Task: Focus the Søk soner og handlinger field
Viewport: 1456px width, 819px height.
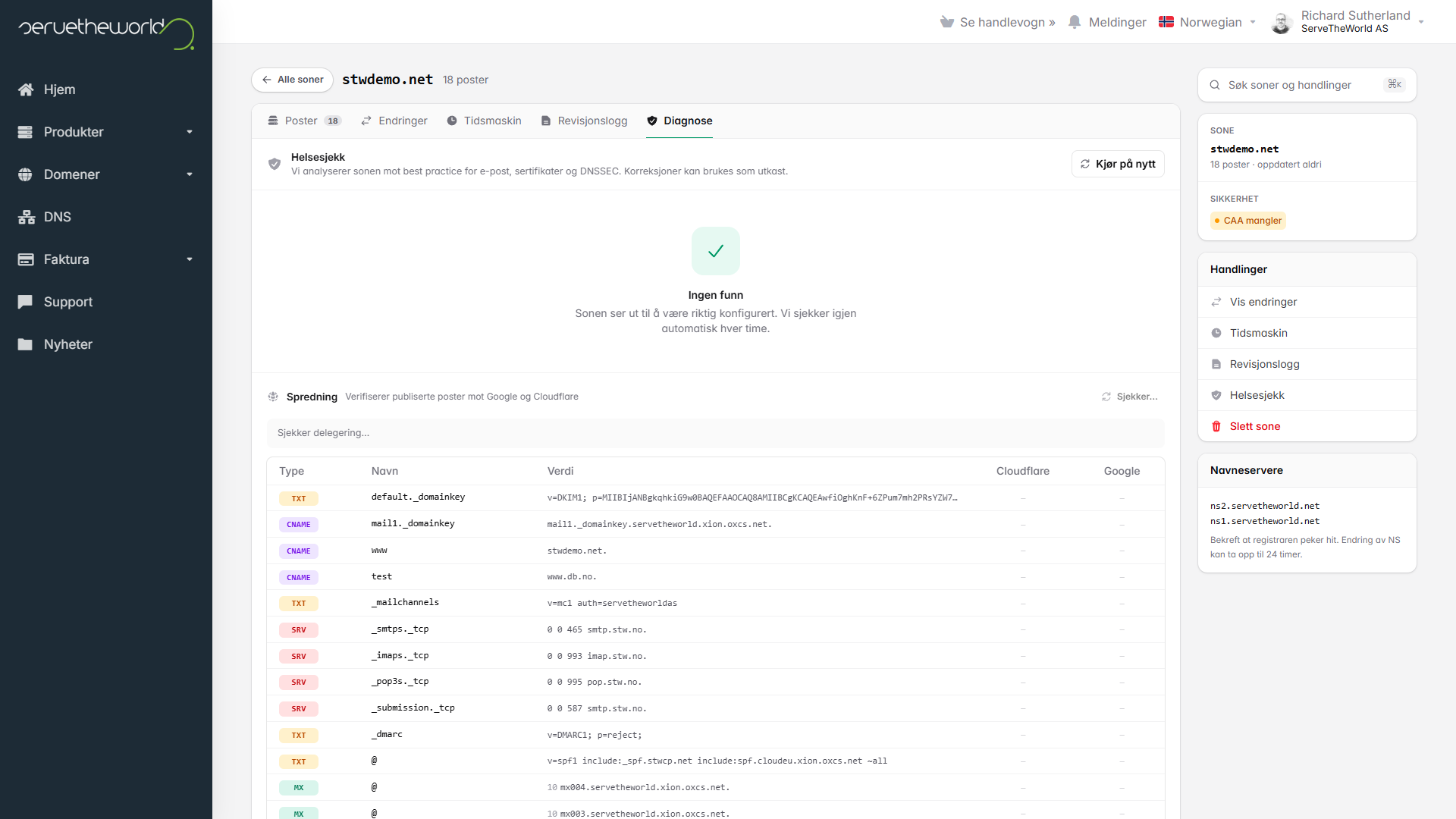Action: pos(1307,85)
